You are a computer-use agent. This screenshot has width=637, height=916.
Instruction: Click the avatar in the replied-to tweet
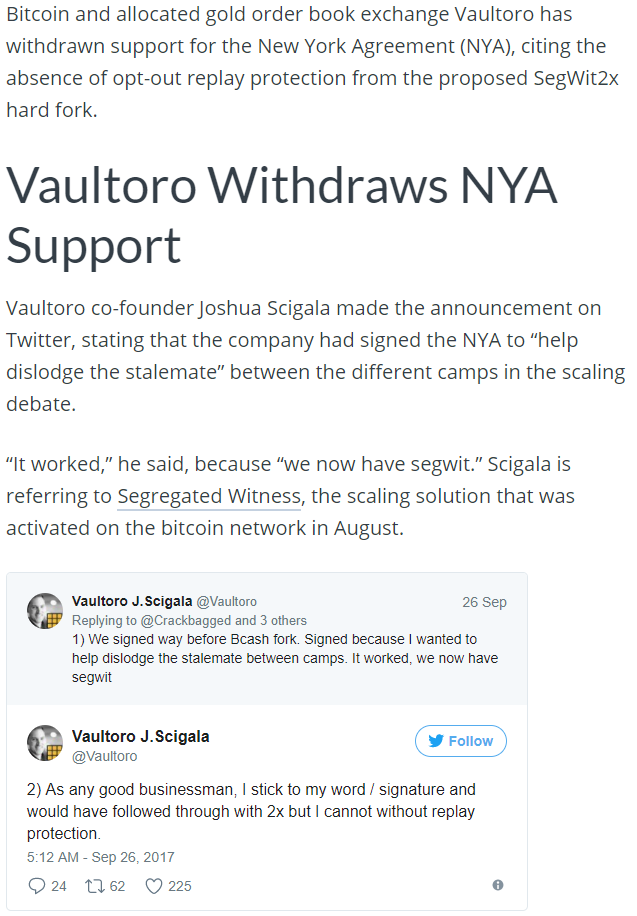(x=45, y=610)
